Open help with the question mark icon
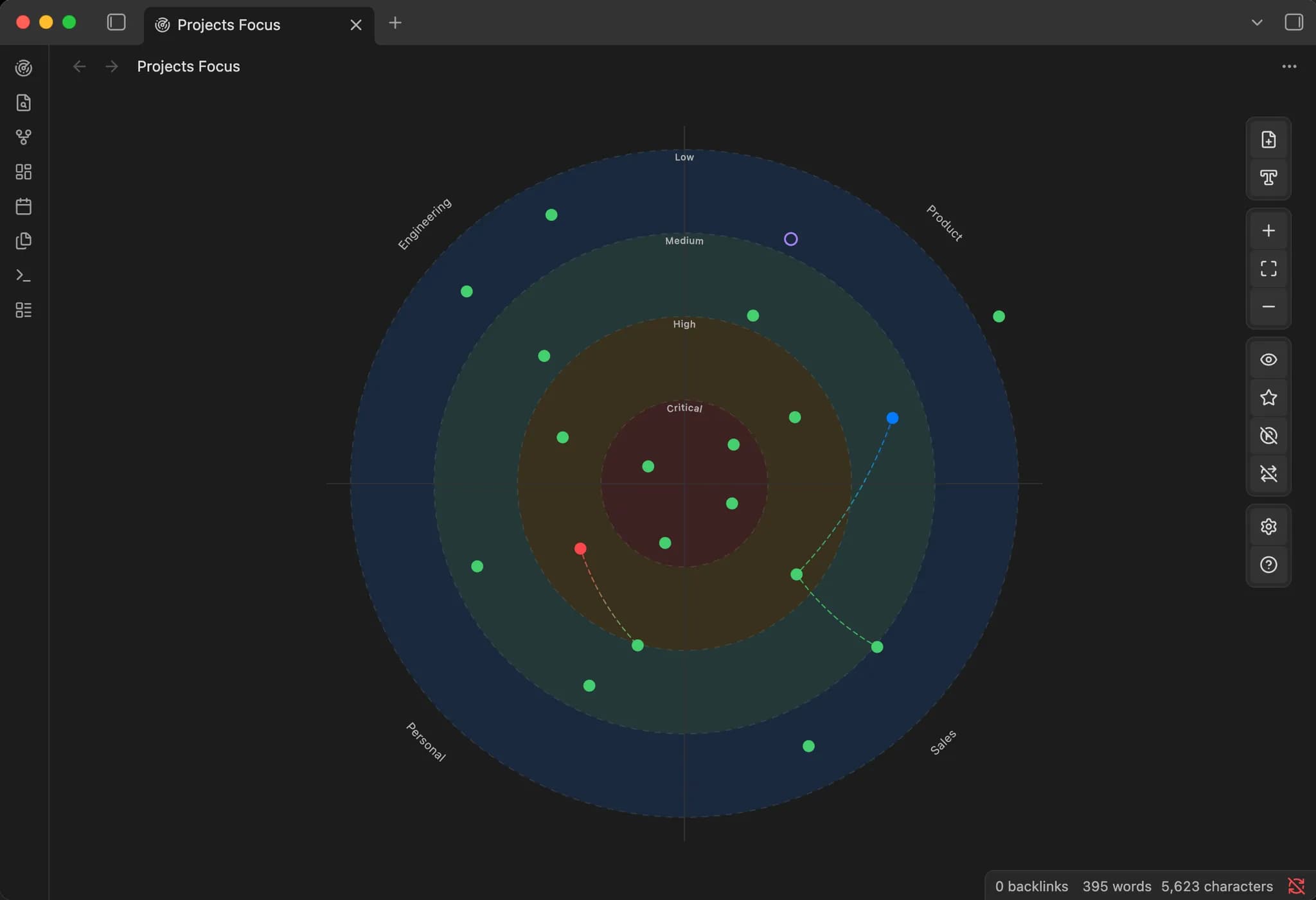1316x900 pixels. (1268, 565)
